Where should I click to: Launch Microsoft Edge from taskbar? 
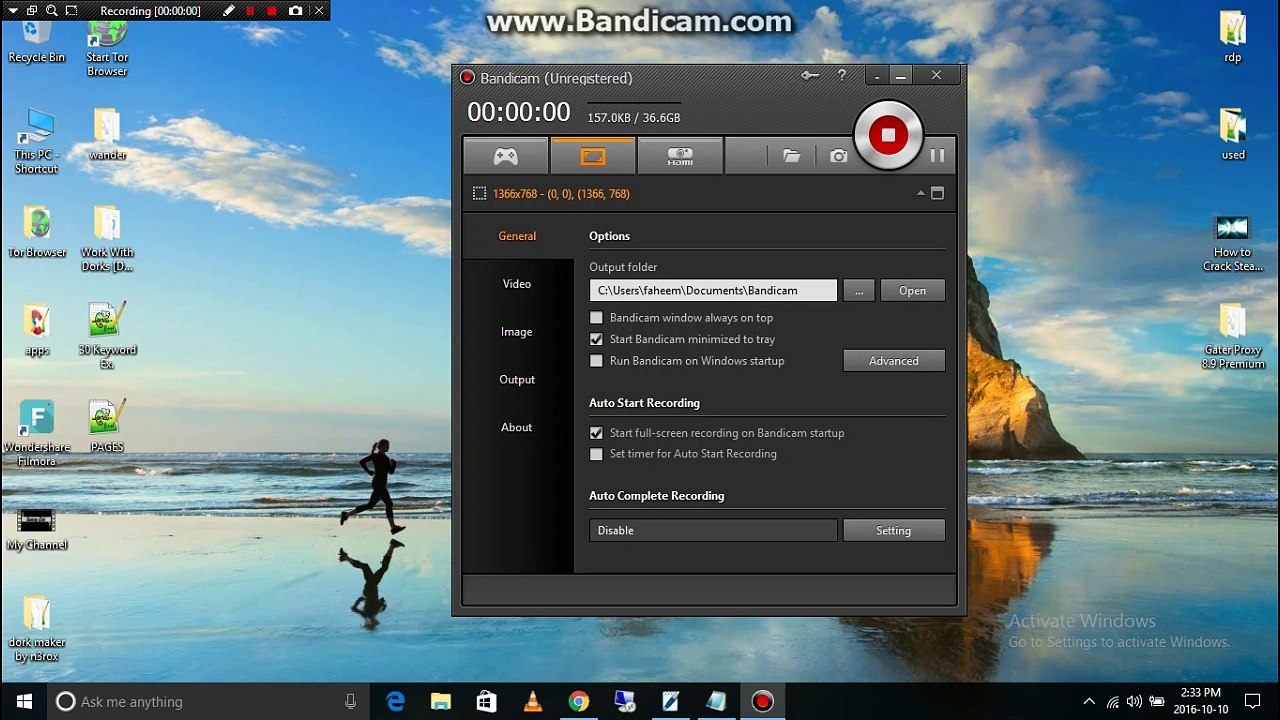click(x=395, y=701)
